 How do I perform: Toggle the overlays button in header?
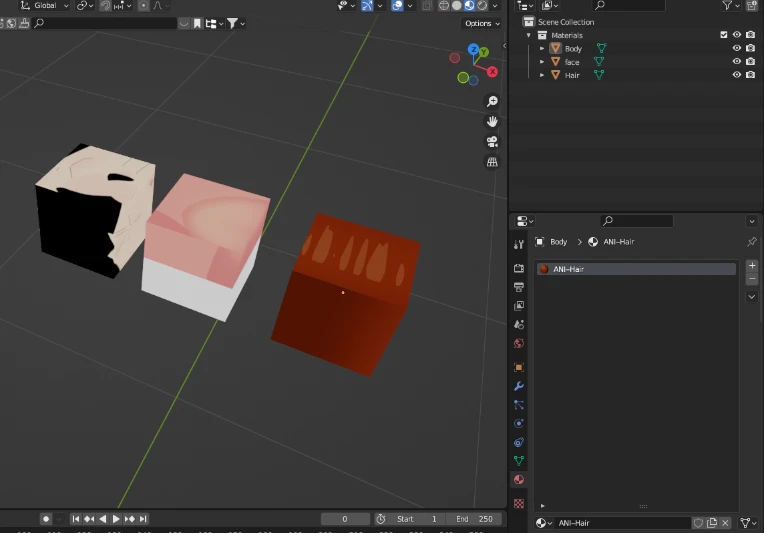tap(398, 5)
